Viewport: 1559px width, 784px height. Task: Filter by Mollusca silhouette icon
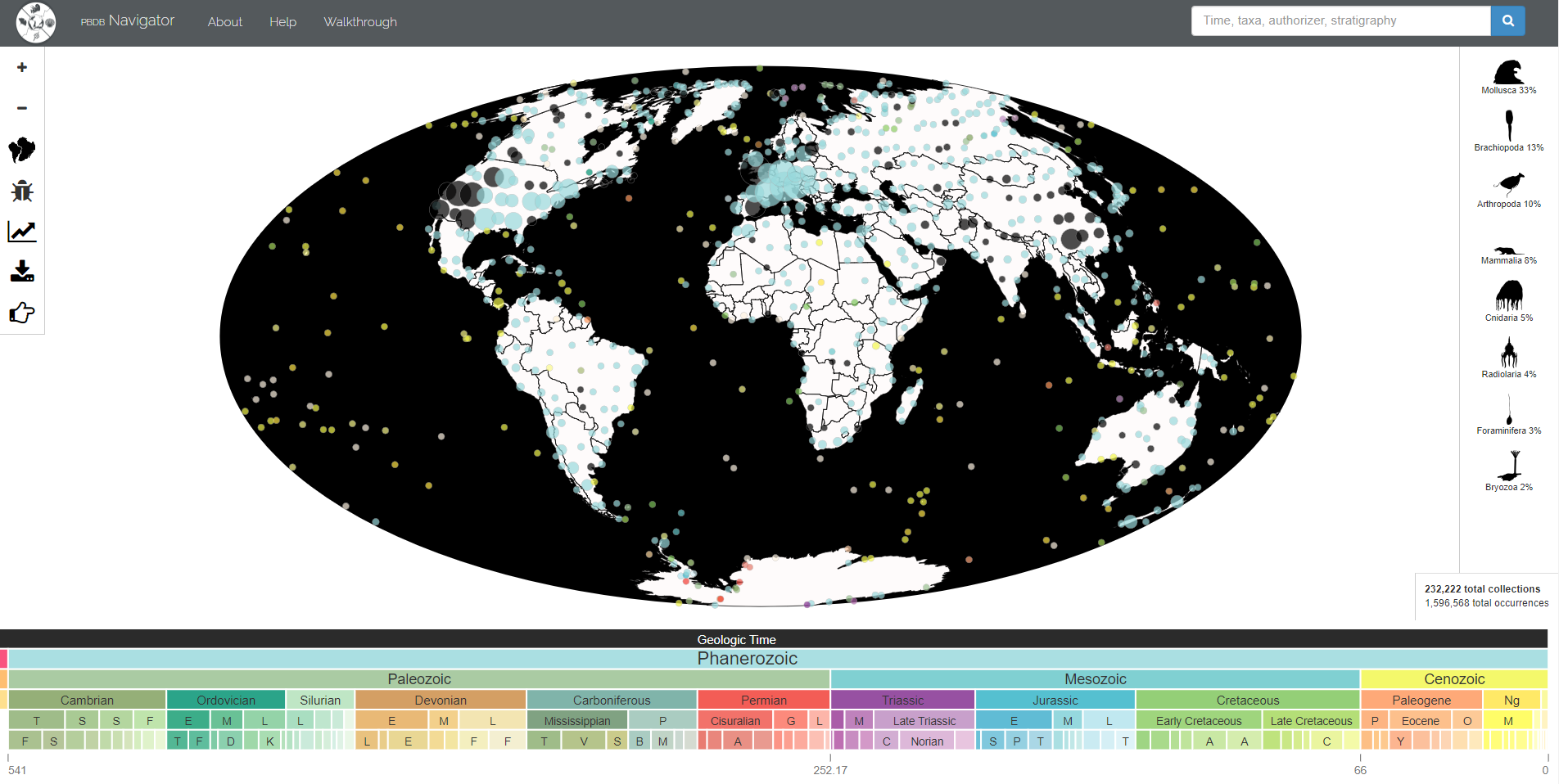(x=1508, y=73)
